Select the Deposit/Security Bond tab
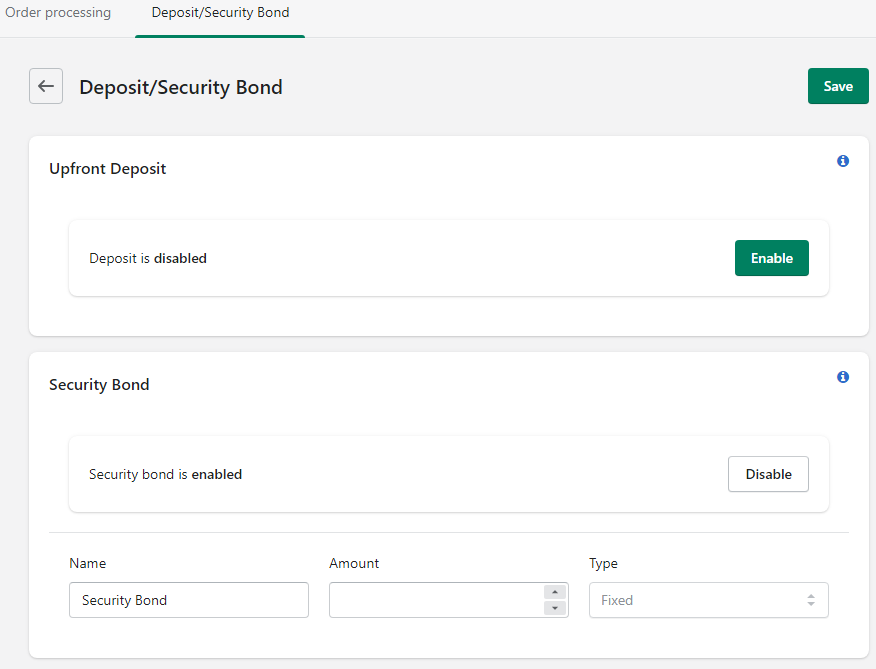 click(220, 12)
